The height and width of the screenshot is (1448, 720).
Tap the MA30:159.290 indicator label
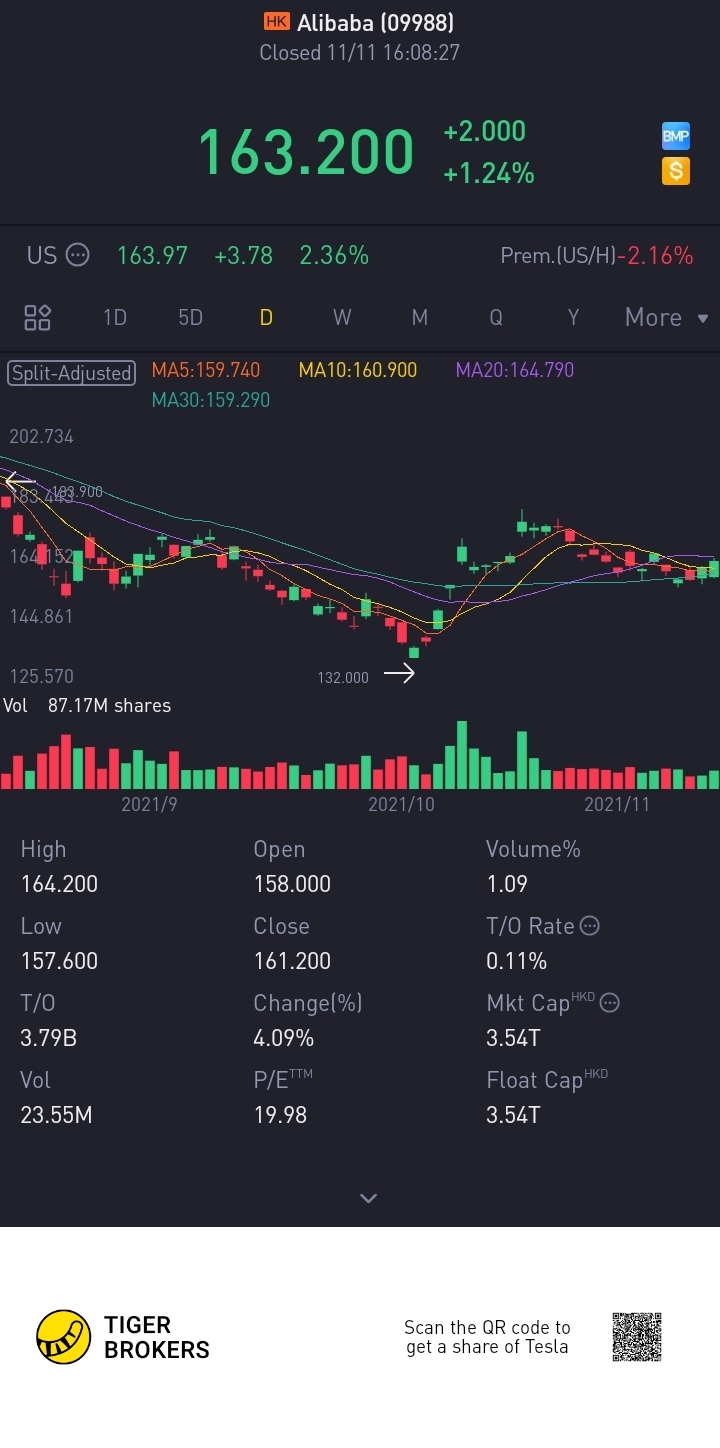[211, 400]
